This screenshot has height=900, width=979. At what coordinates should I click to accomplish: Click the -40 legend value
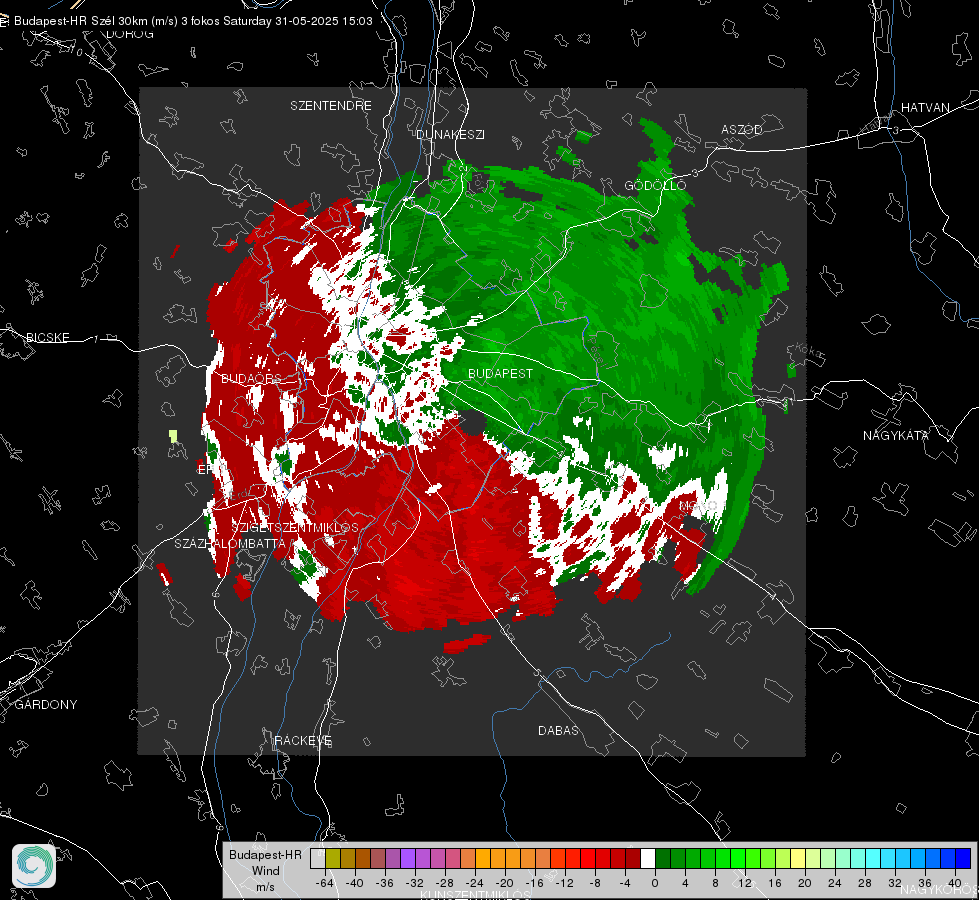[x=355, y=883]
